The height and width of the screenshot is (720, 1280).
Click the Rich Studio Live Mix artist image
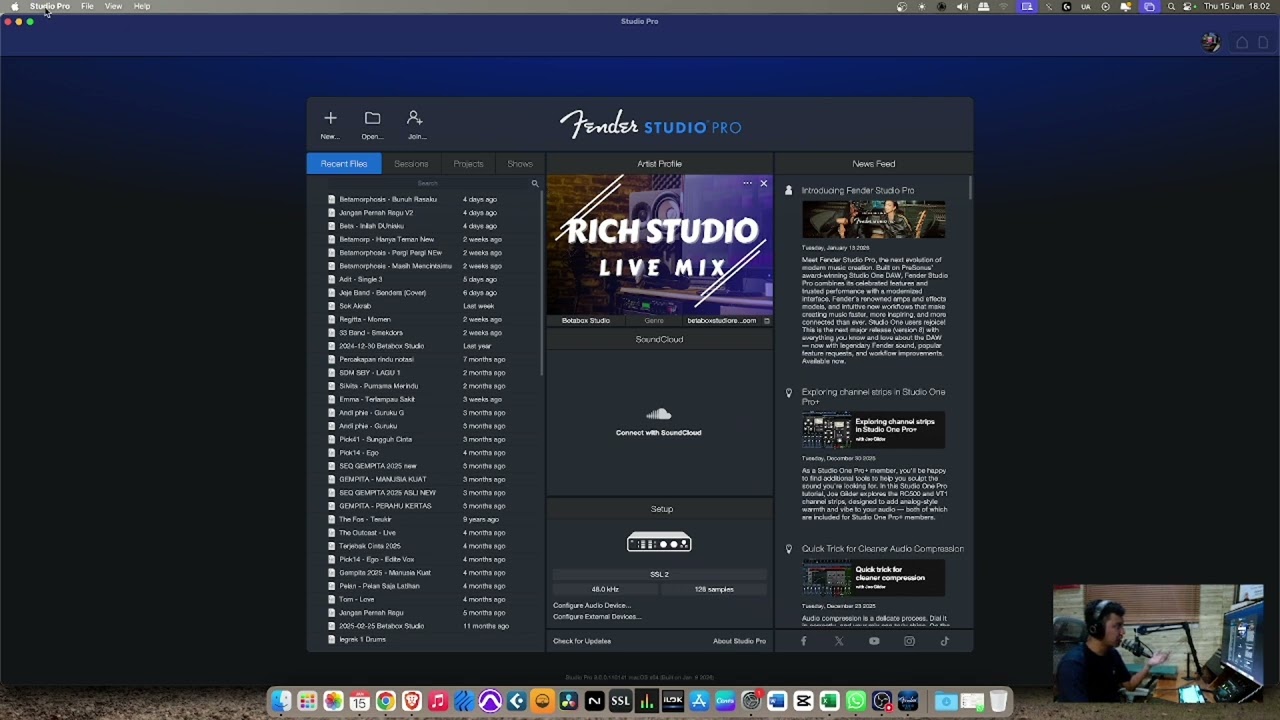659,245
